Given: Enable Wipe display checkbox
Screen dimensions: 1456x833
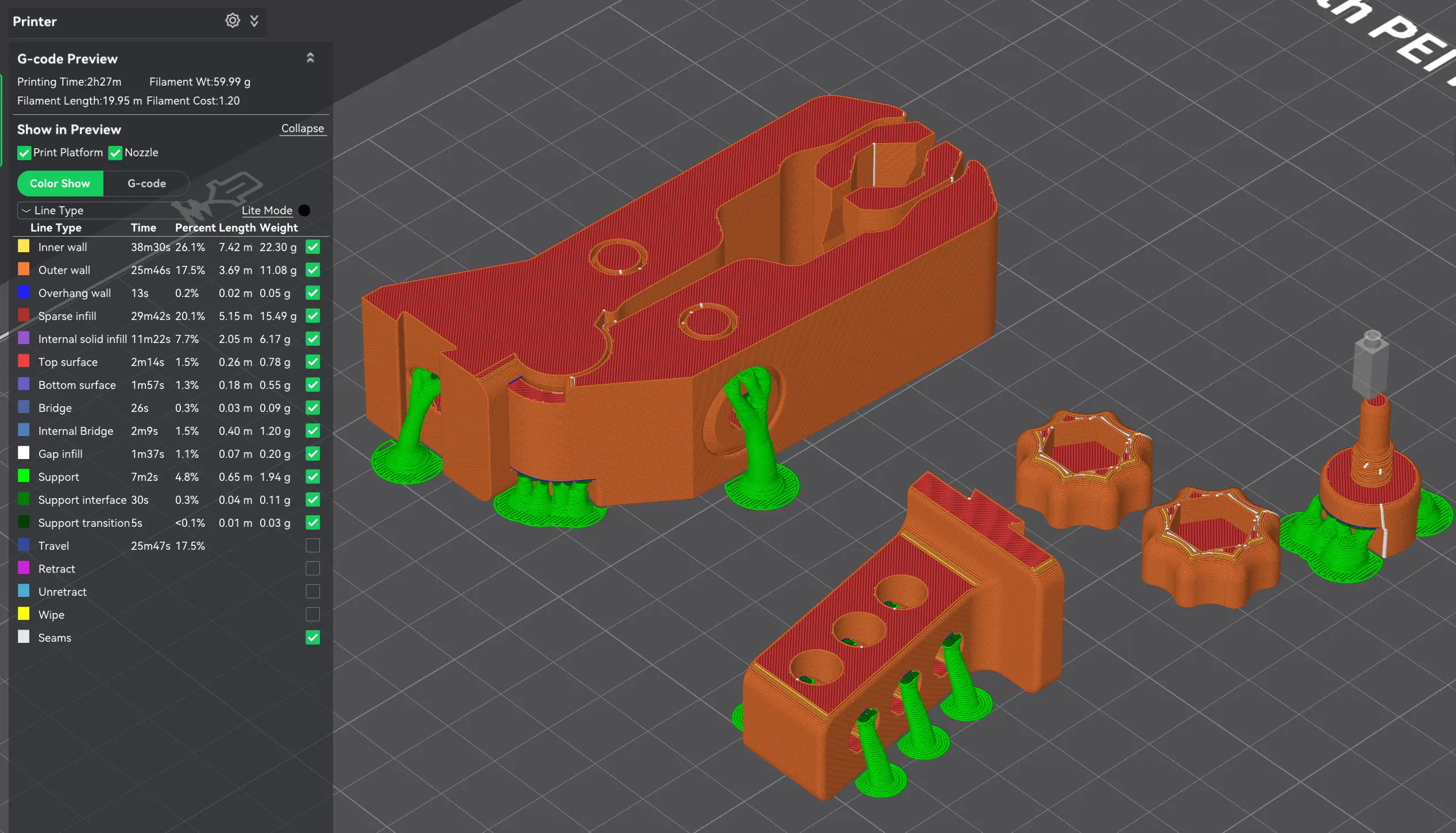Looking at the screenshot, I should pyautogui.click(x=313, y=615).
